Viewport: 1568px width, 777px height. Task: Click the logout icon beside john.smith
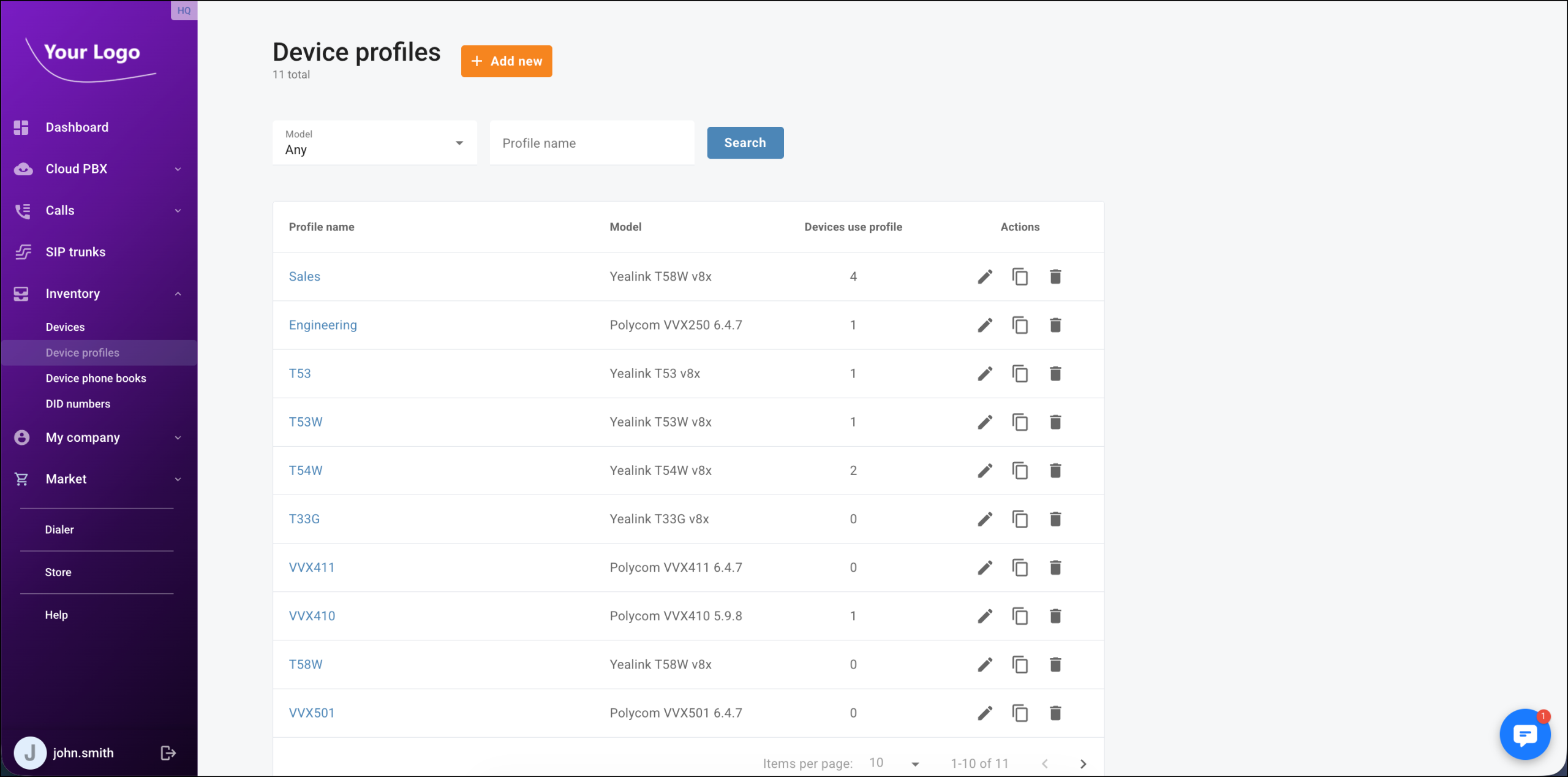[168, 752]
